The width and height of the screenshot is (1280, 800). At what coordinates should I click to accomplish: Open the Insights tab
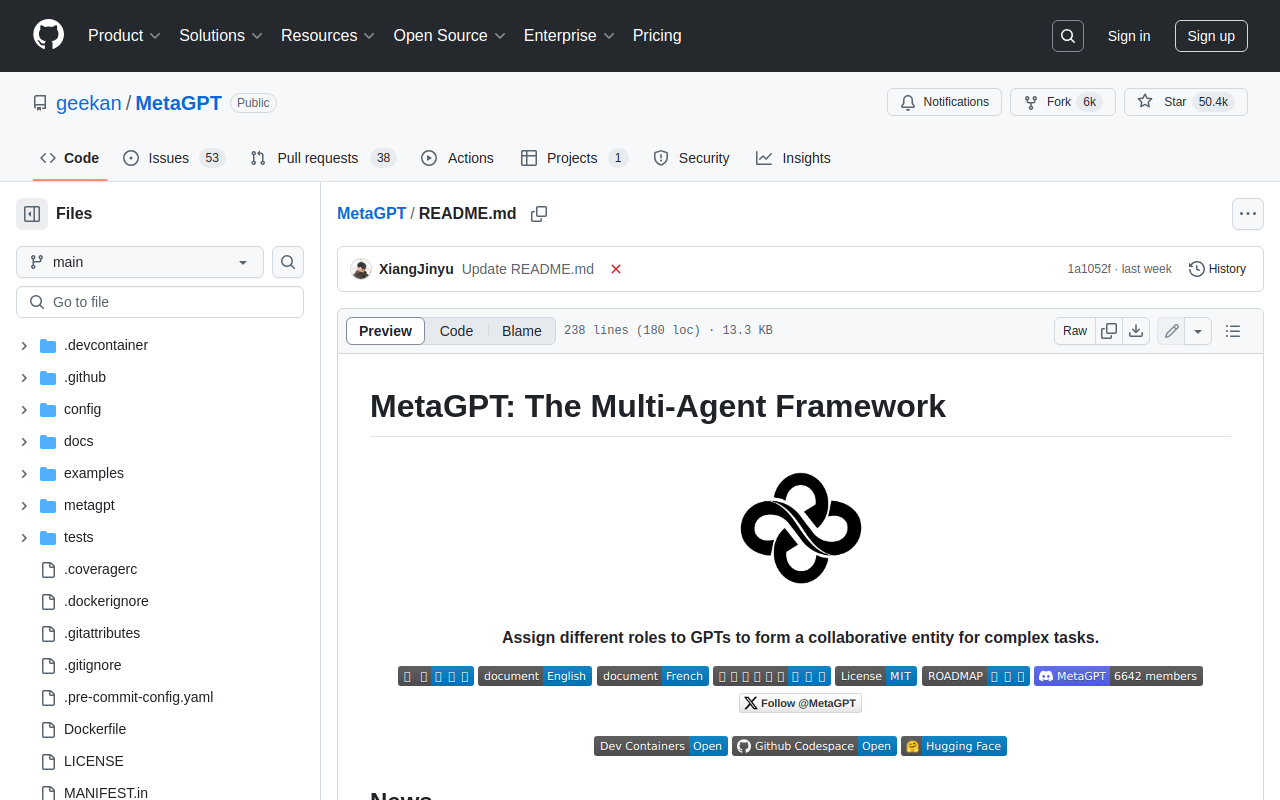(x=793, y=158)
